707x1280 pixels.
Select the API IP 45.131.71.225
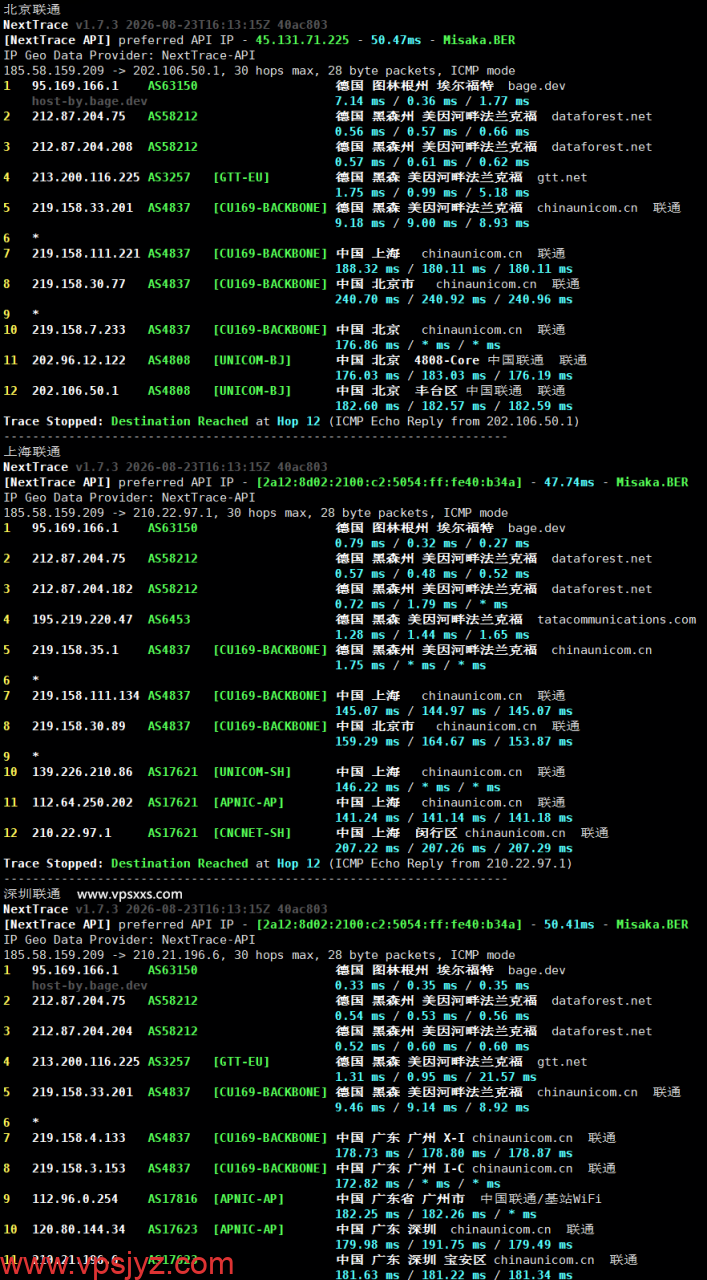(303, 40)
